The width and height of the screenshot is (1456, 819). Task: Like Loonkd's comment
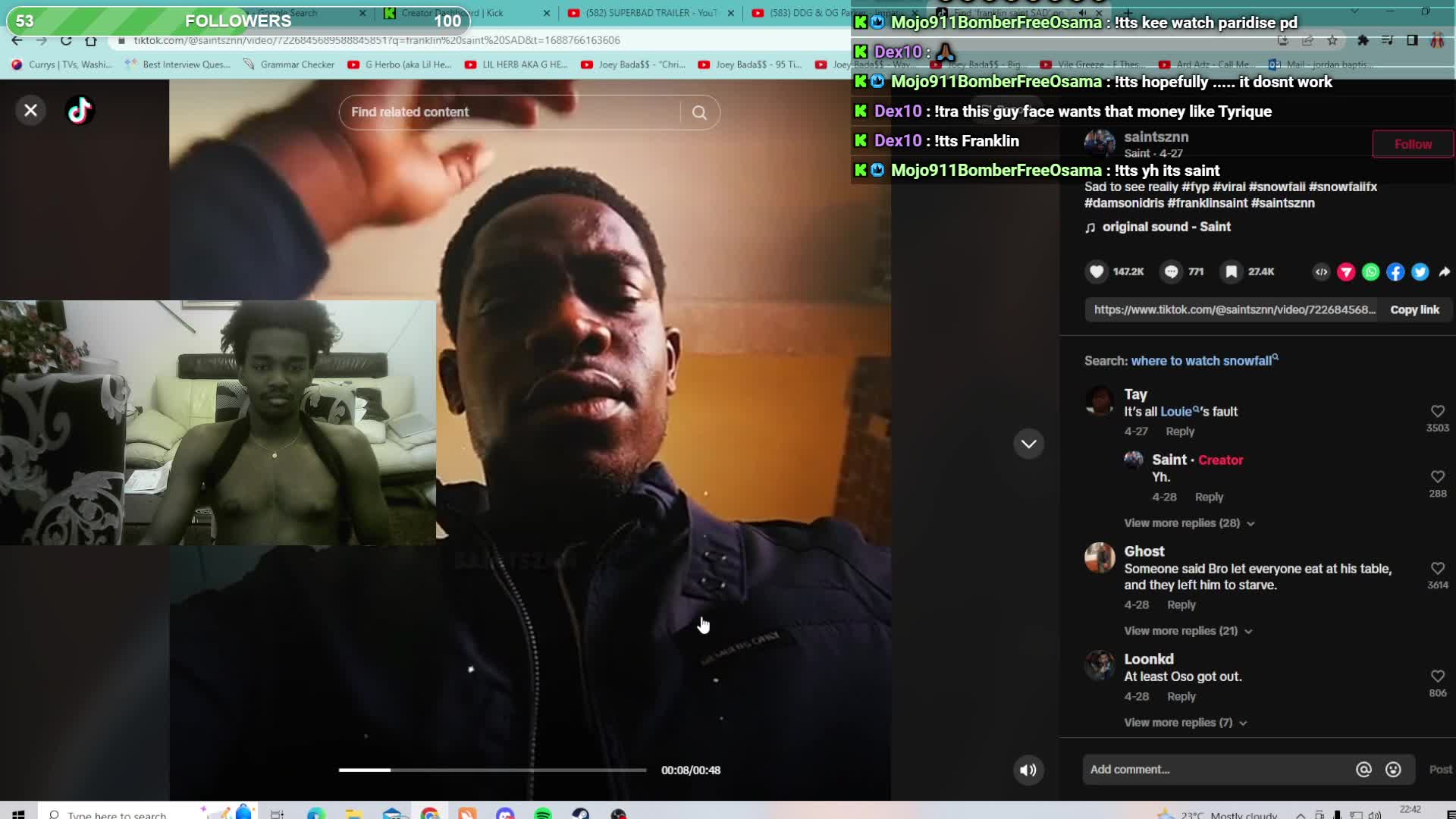pos(1437,676)
